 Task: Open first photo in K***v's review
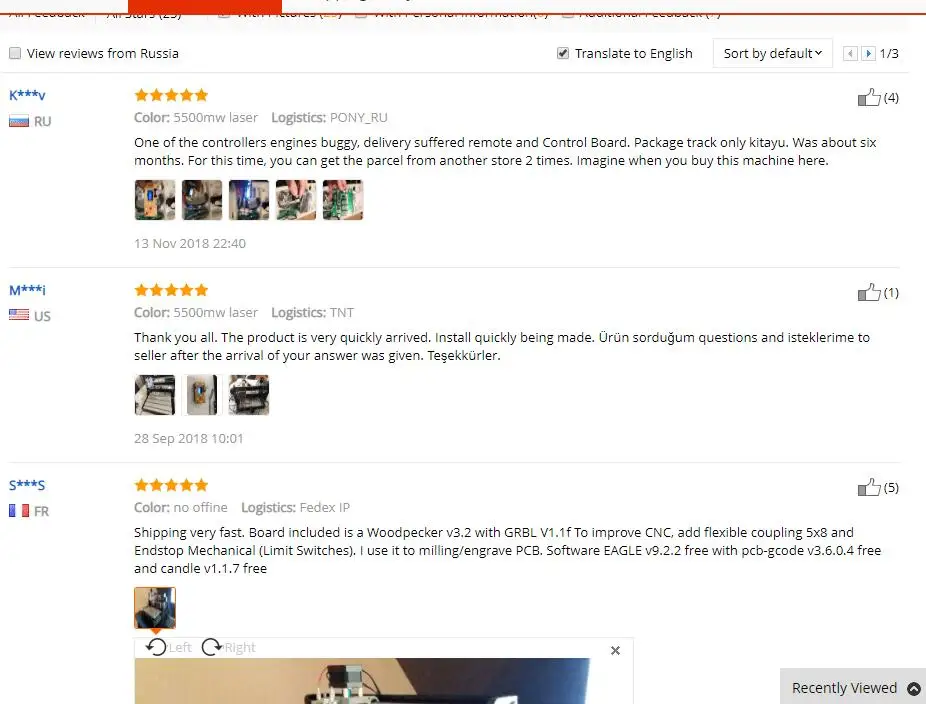click(x=155, y=200)
